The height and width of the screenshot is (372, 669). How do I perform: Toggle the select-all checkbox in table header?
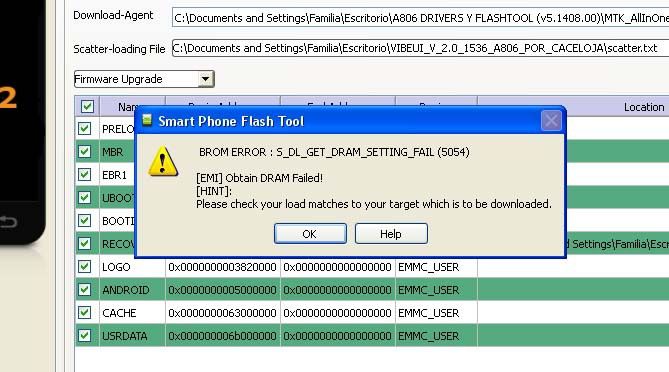tap(87, 106)
